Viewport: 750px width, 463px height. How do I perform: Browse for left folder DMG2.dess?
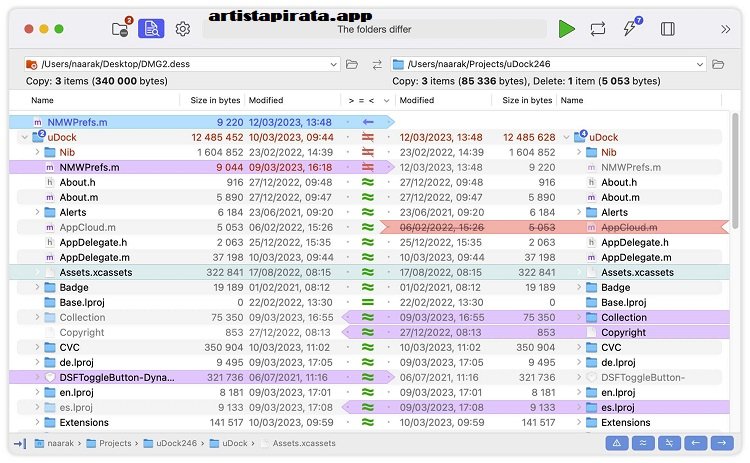352,64
